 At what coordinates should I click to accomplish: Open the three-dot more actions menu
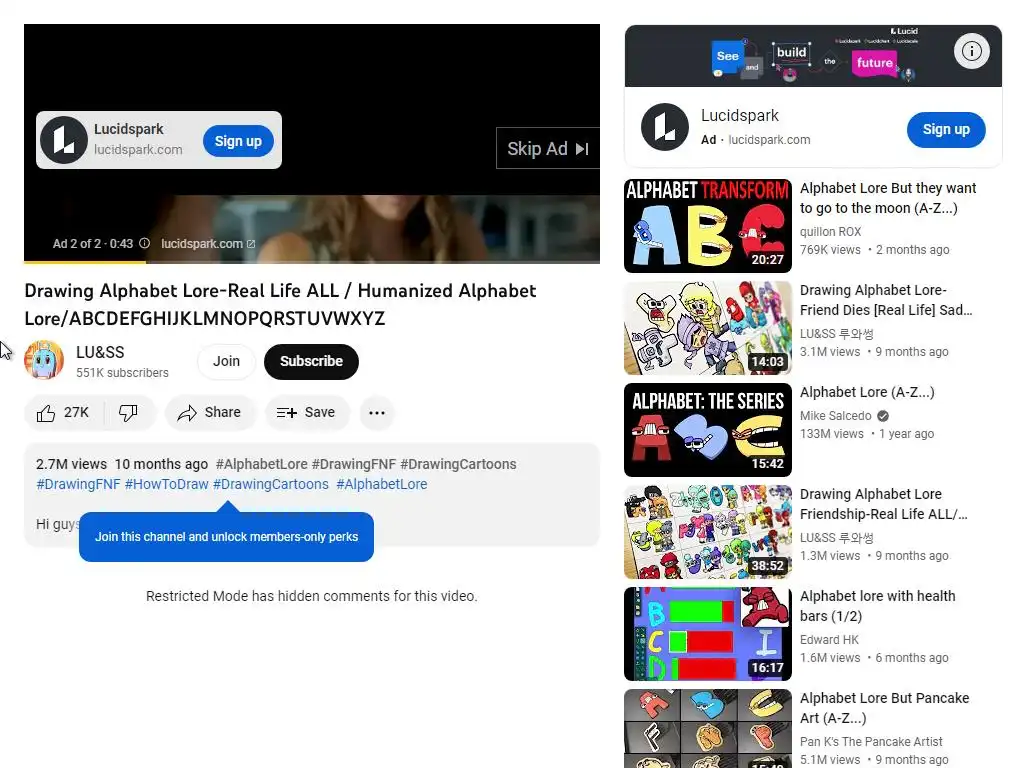coord(377,413)
